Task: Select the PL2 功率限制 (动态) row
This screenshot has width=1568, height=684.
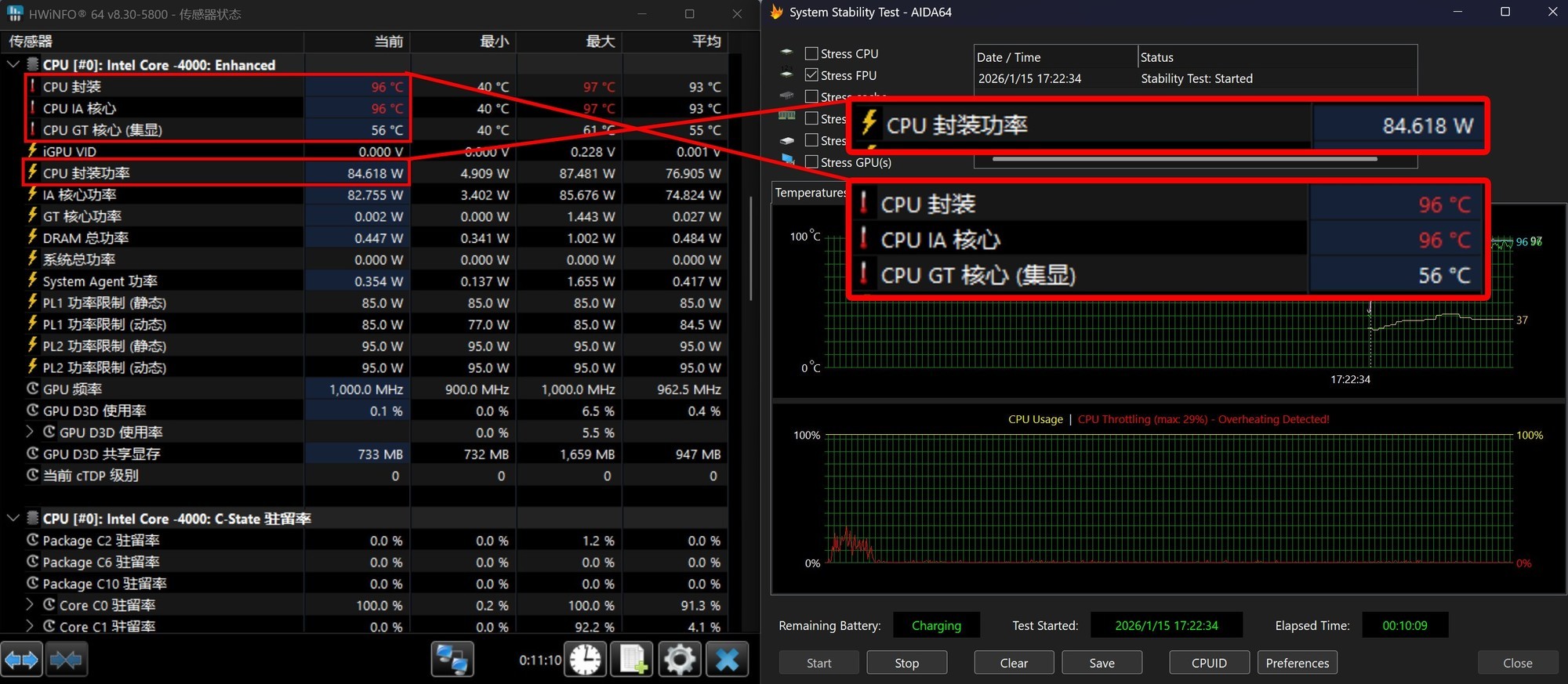Action: pyautogui.click(x=375, y=367)
